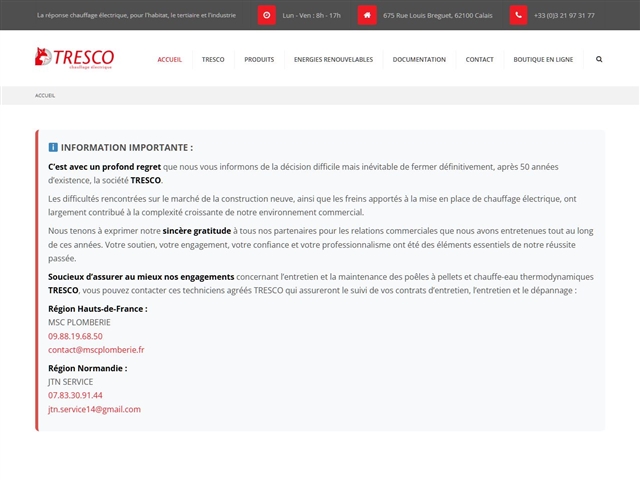Open the TRESCO menu item
This screenshot has height=480, width=640.
[213, 60]
